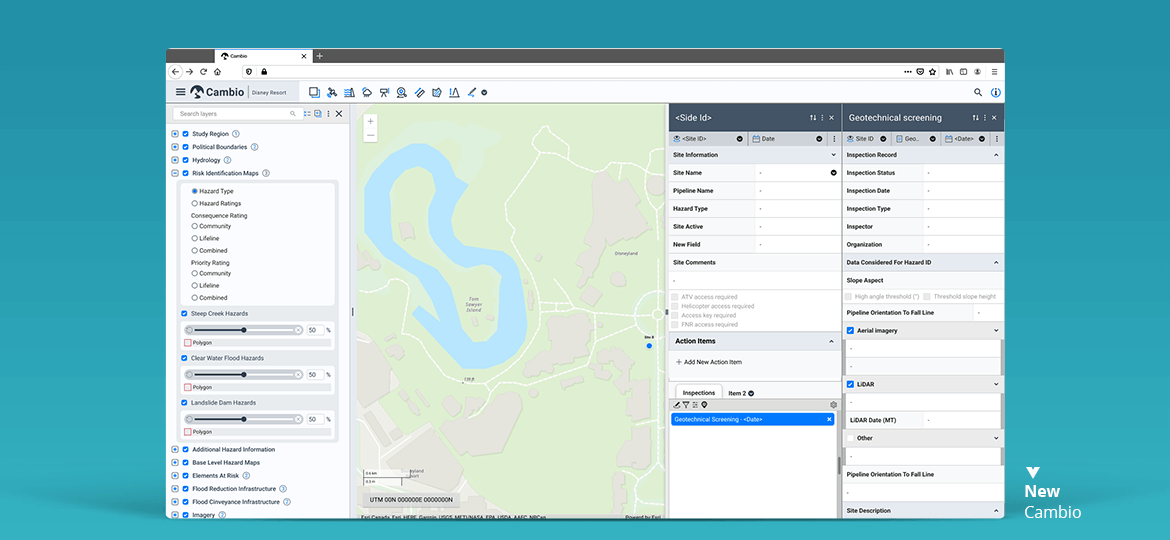Open the hamburger menu beside Cambio logo

tap(180, 92)
